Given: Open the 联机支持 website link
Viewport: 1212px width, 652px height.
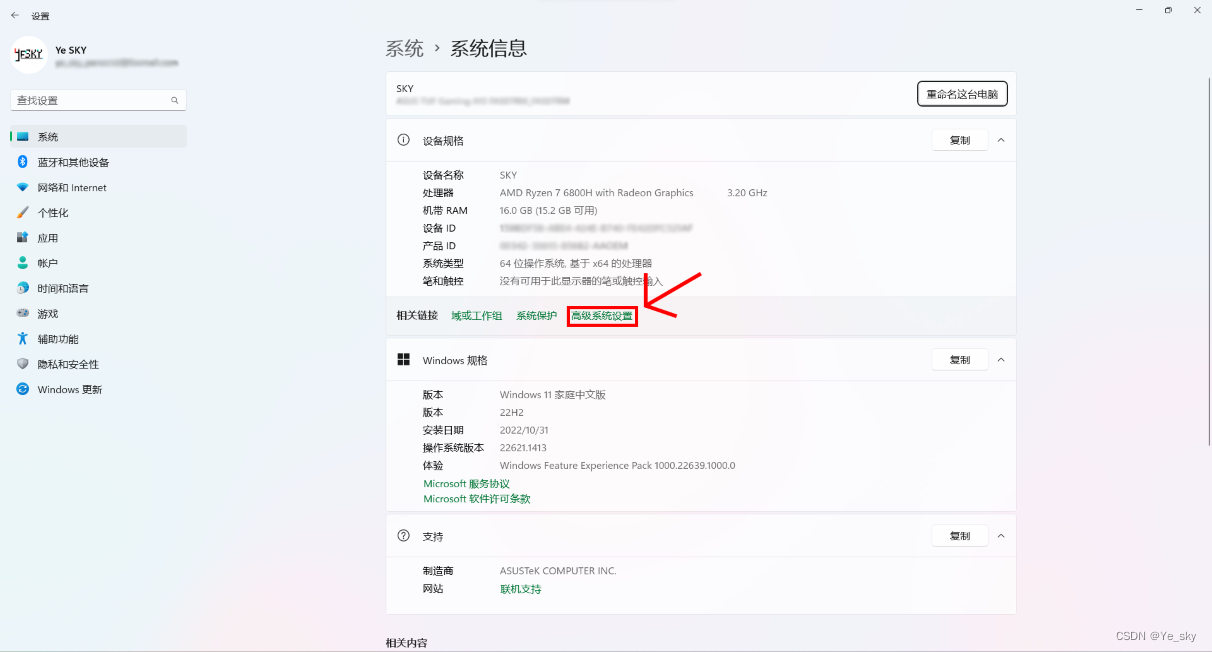Looking at the screenshot, I should (x=520, y=589).
